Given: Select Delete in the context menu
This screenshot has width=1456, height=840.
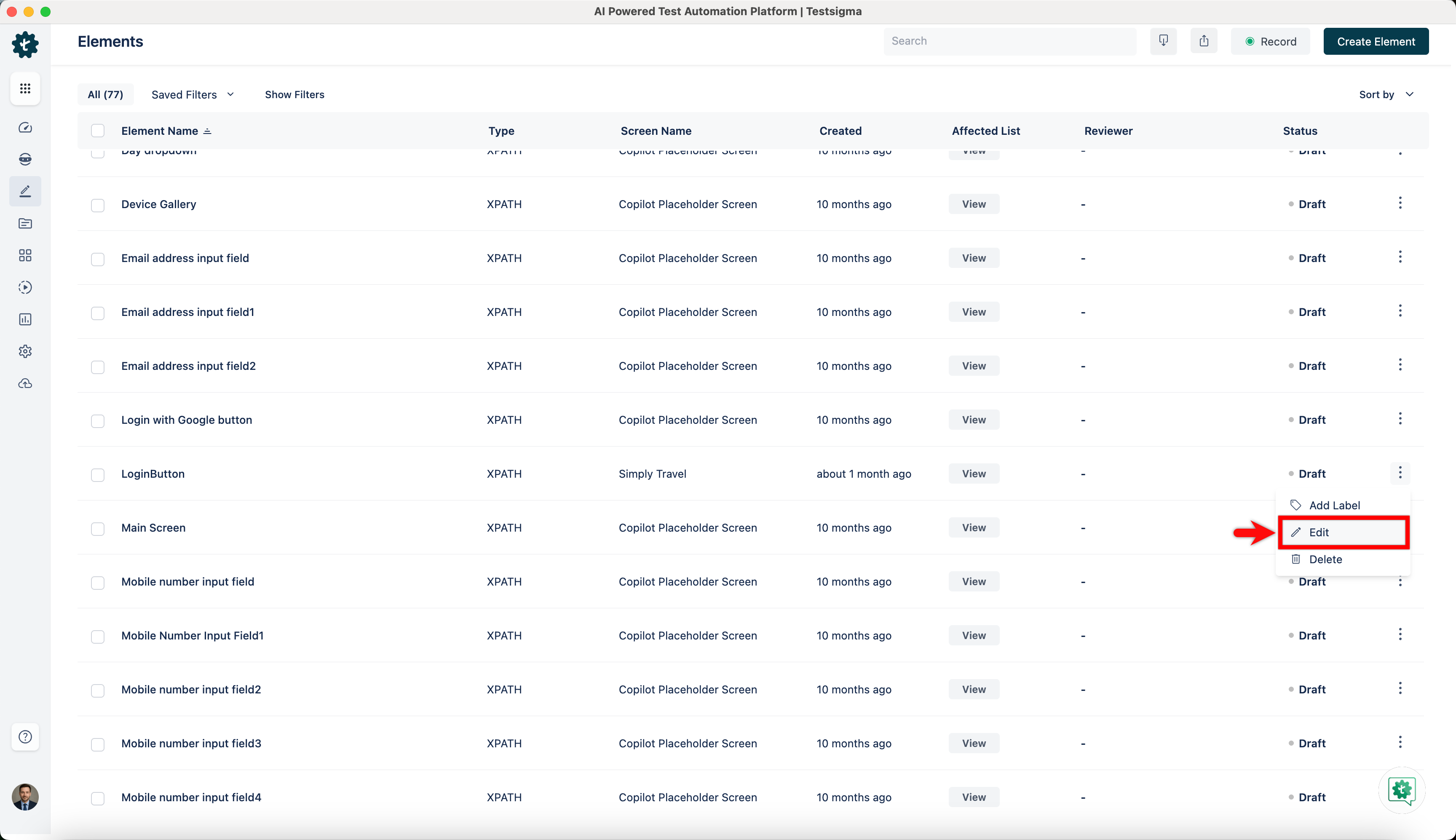Looking at the screenshot, I should tap(1325, 559).
